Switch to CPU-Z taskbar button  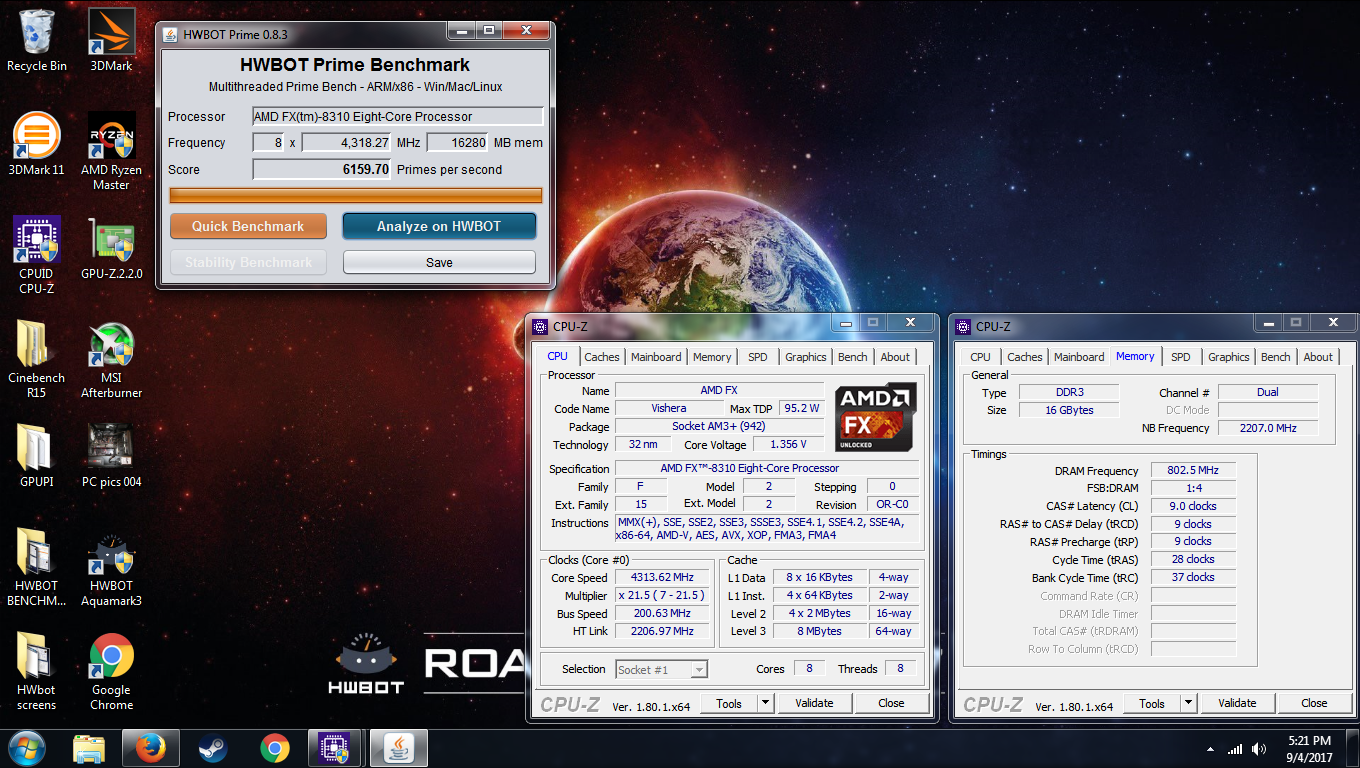coord(336,748)
